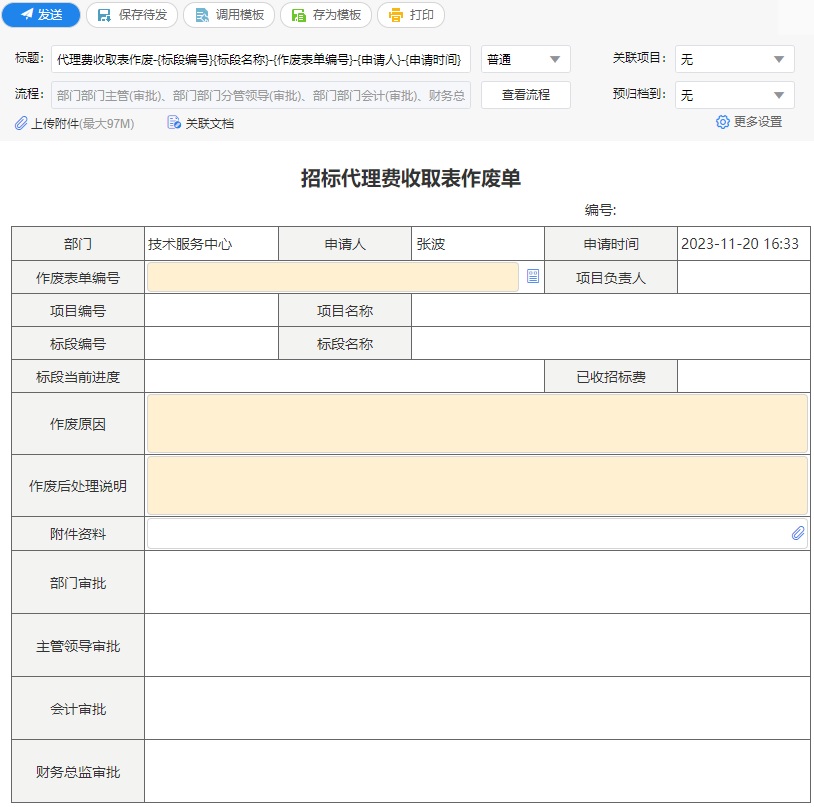814x807 pixels.
Task: Click the 打印 print button
Action: pos(411,15)
